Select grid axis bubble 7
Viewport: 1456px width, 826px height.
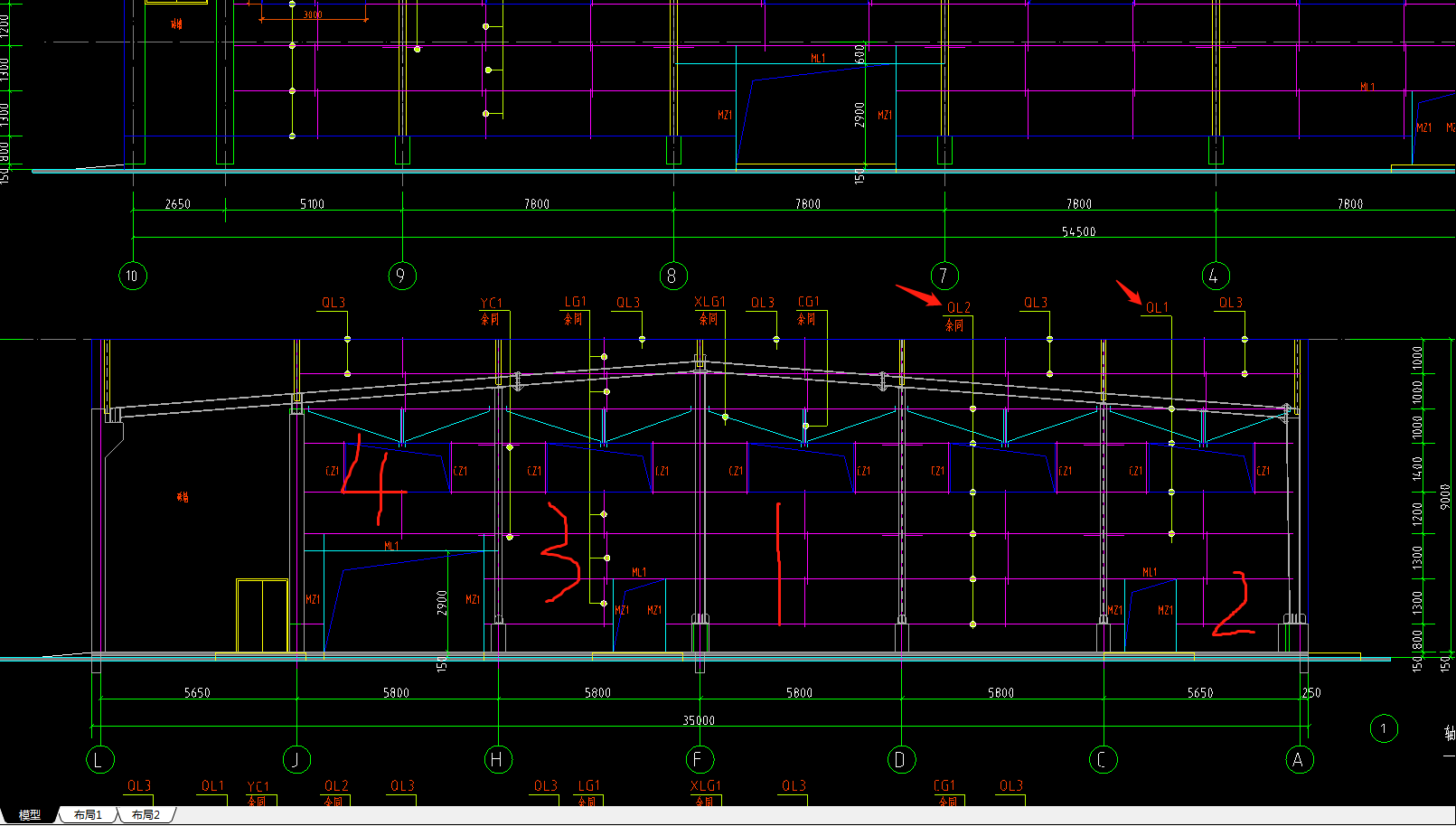coord(944,276)
